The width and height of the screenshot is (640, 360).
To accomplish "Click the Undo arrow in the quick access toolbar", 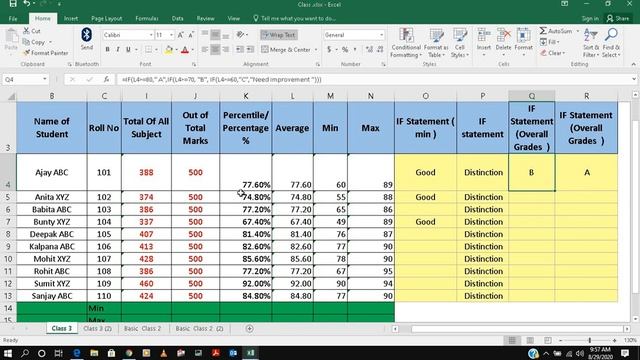I will coord(27,4).
